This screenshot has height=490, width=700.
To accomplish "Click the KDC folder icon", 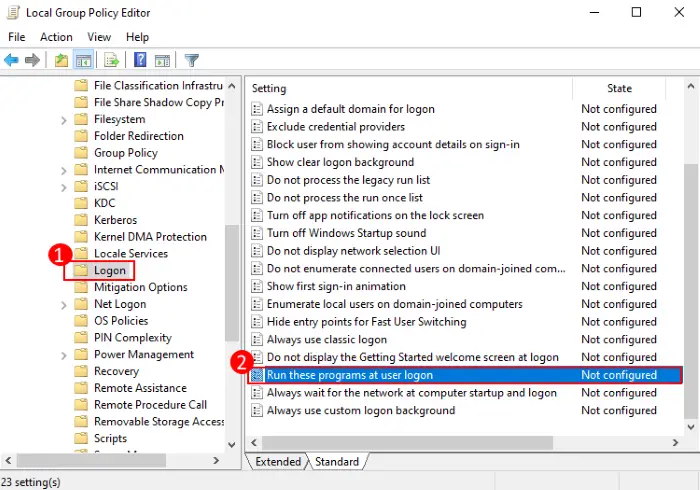I will click(x=81, y=203).
